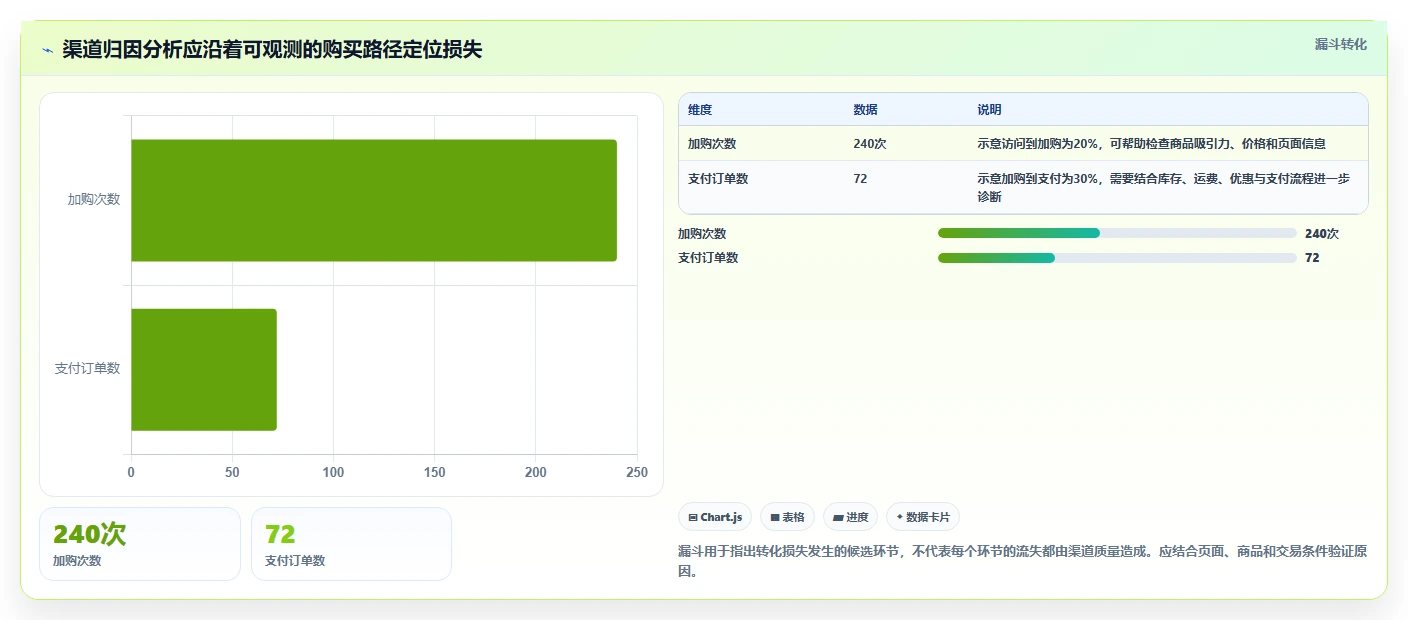Viewport: 1408px width, 620px height.
Task: Click the 支付订单数 bar in the chart
Action: pyautogui.click(x=204, y=369)
